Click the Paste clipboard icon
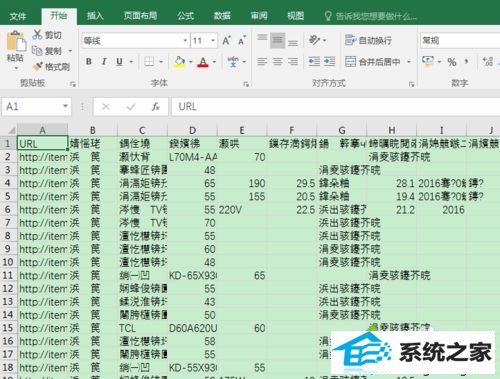Viewport: 500px width, 379px height. pyautogui.click(x=15, y=41)
